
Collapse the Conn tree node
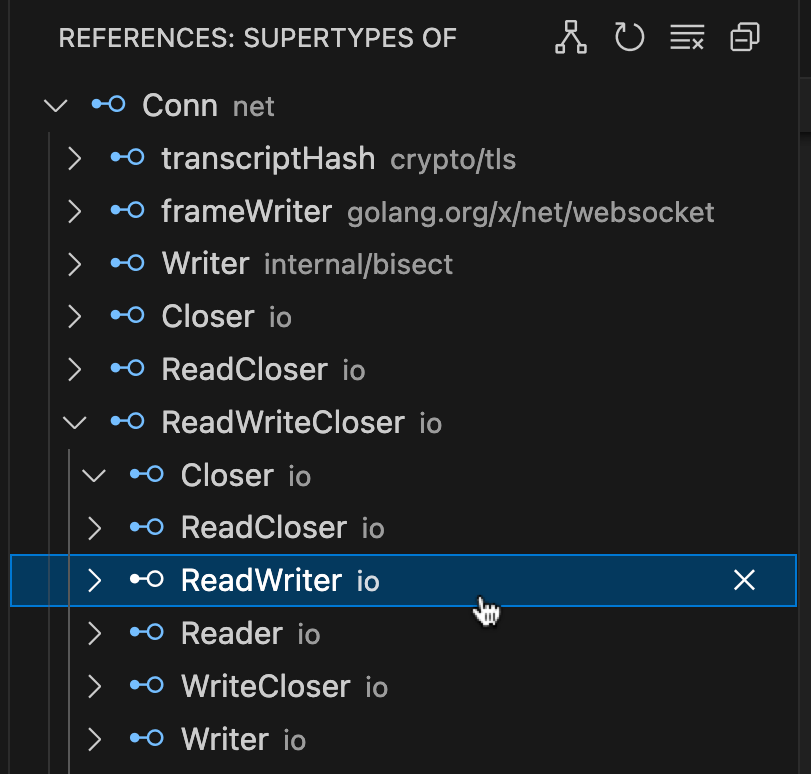tap(55, 105)
